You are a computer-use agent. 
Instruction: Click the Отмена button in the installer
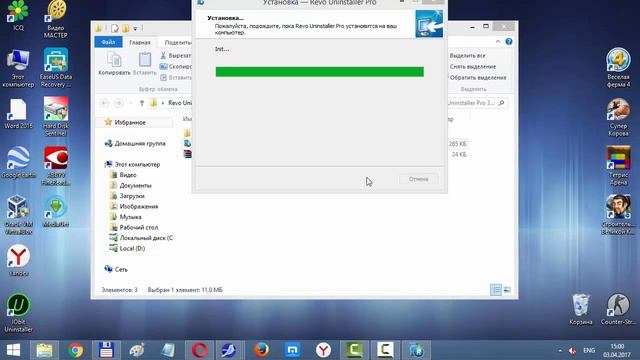418,179
